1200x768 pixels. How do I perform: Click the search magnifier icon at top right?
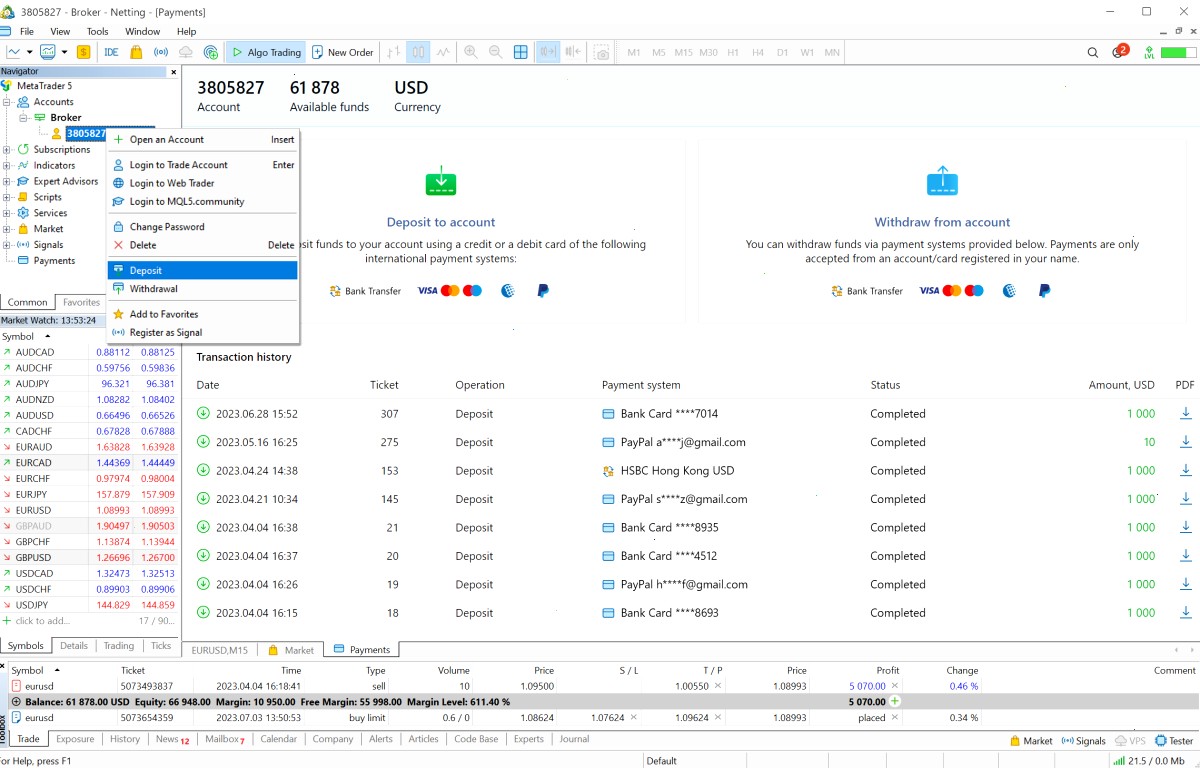click(1093, 52)
